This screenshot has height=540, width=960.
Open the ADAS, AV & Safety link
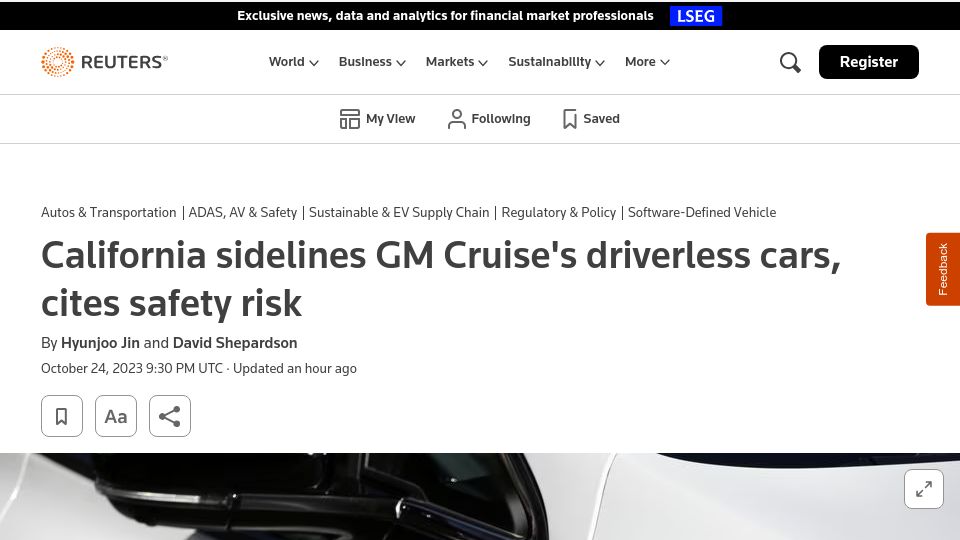[x=242, y=212]
